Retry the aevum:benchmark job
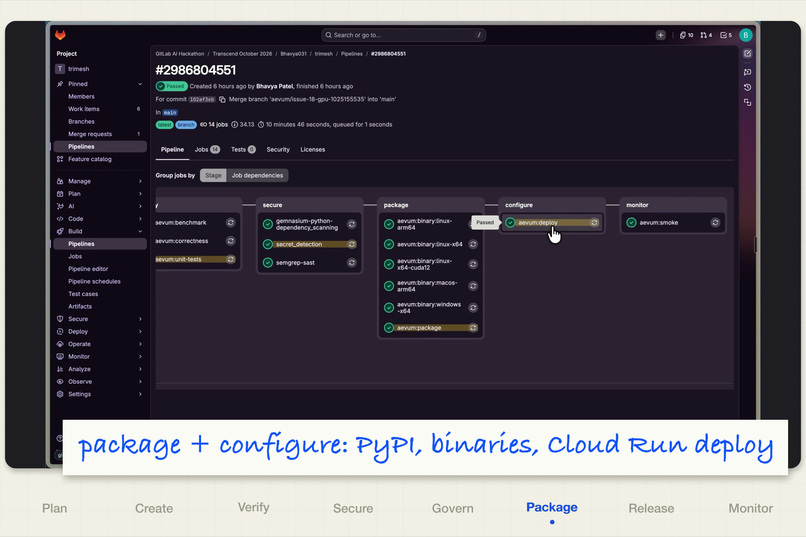The height and width of the screenshot is (537, 806). click(x=230, y=223)
